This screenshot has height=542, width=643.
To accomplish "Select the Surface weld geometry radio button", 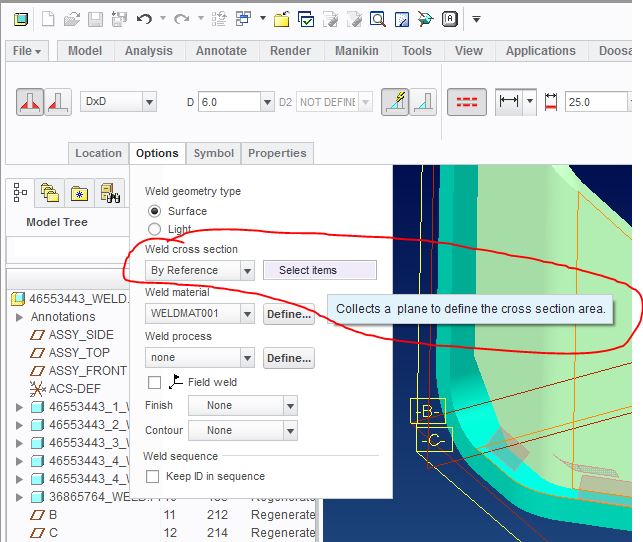I will [154, 211].
